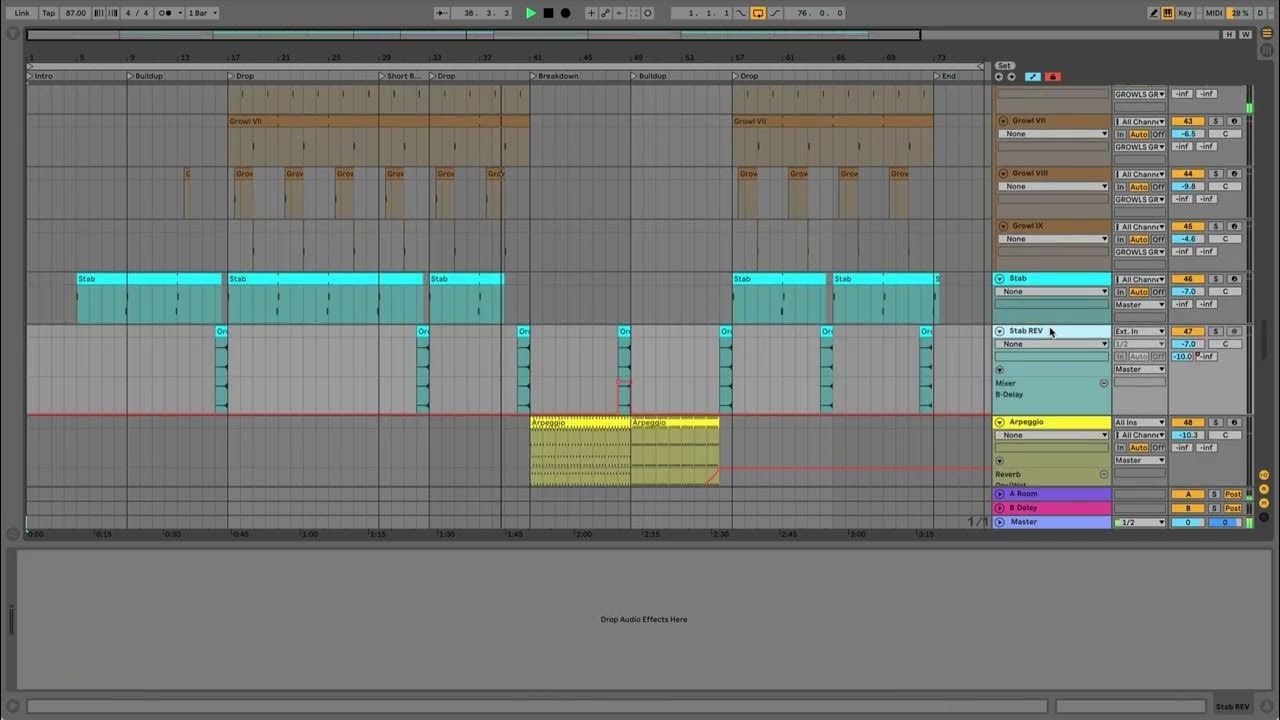Viewport: 1280px width, 720px height.
Task: Toggle A Room Post button
Action: pos(1234,494)
